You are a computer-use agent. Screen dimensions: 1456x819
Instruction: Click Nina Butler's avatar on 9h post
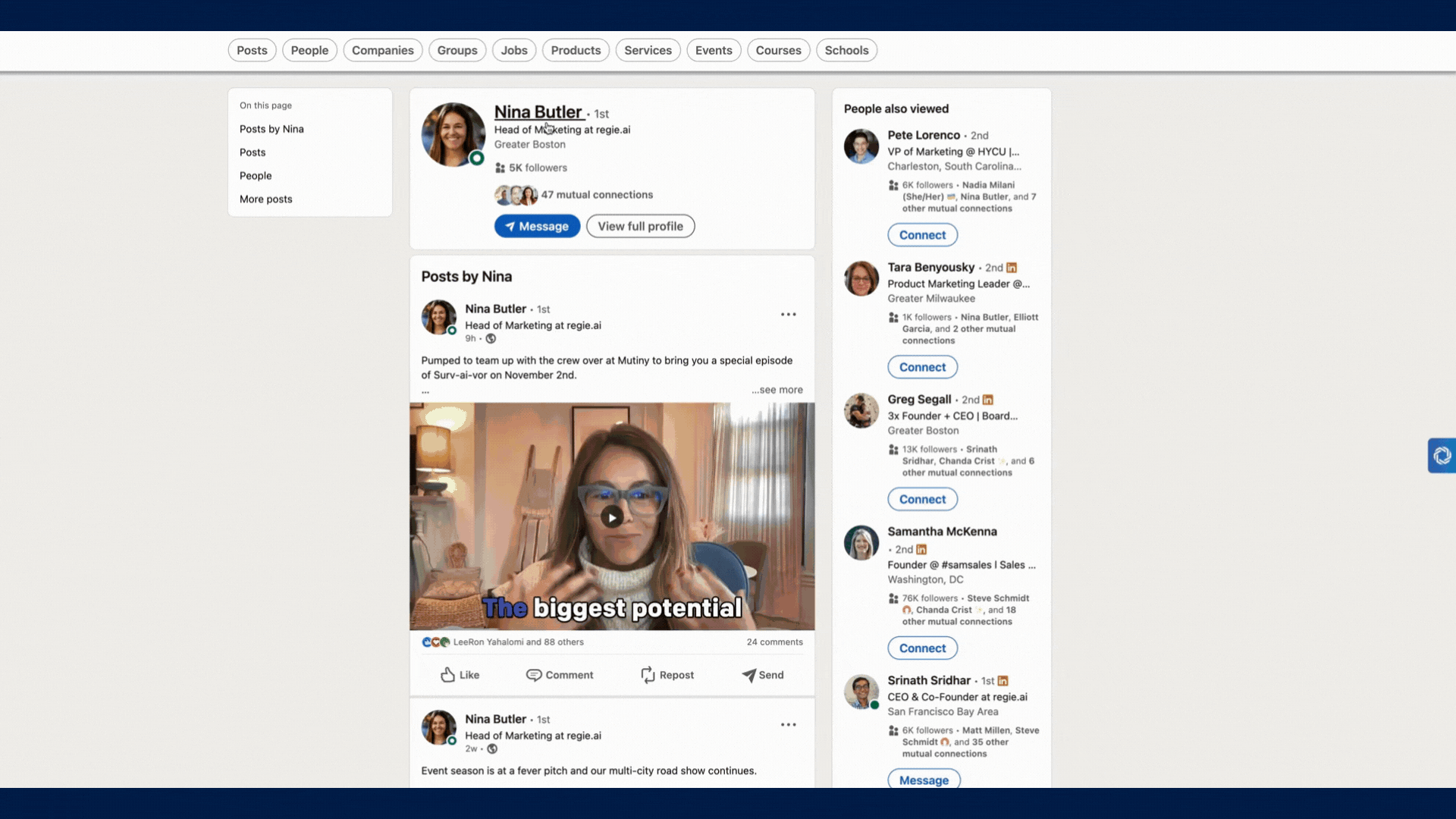439,318
